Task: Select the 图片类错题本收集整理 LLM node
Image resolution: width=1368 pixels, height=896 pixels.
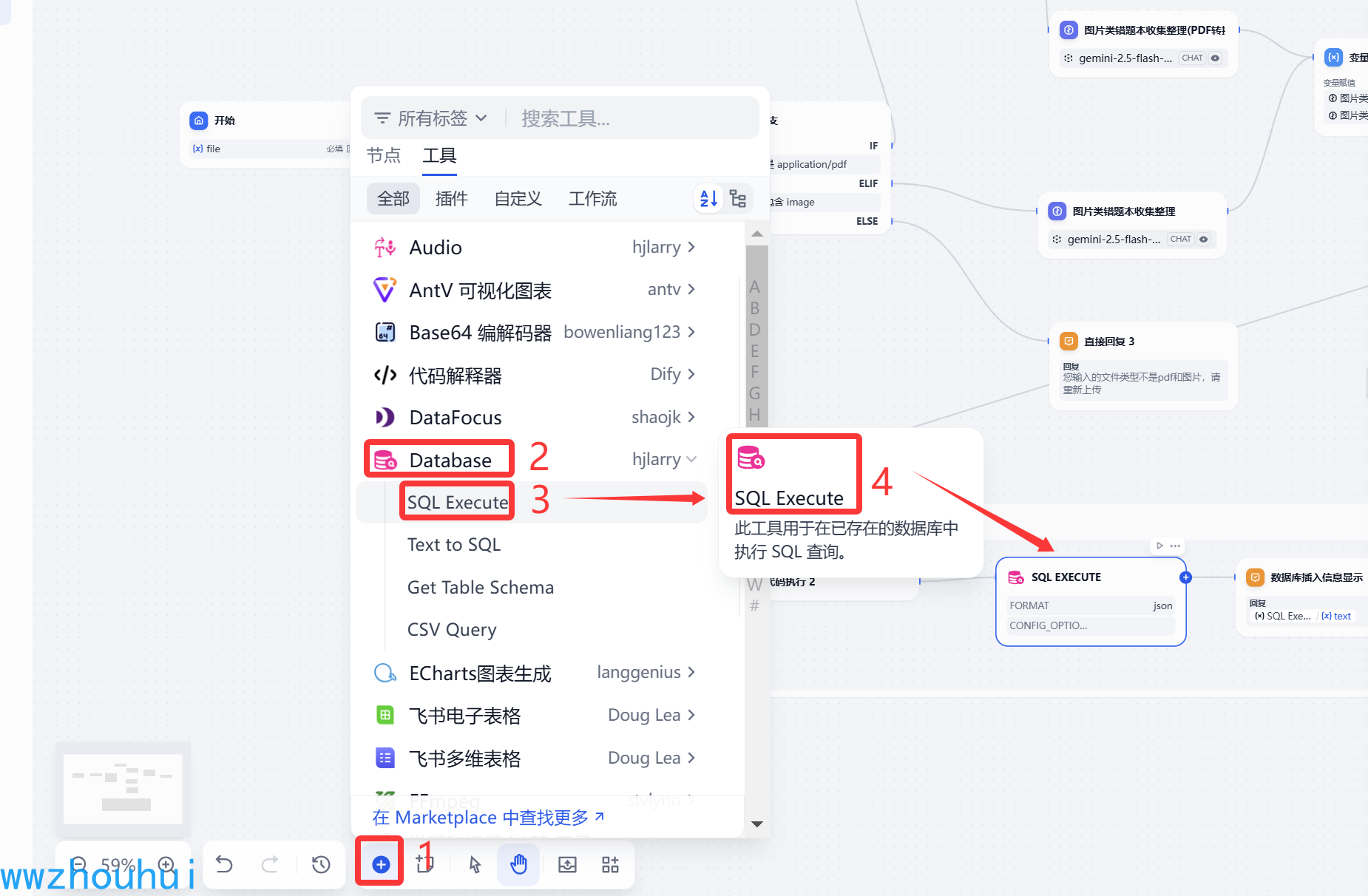Action: pyautogui.click(x=1132, y=225)
